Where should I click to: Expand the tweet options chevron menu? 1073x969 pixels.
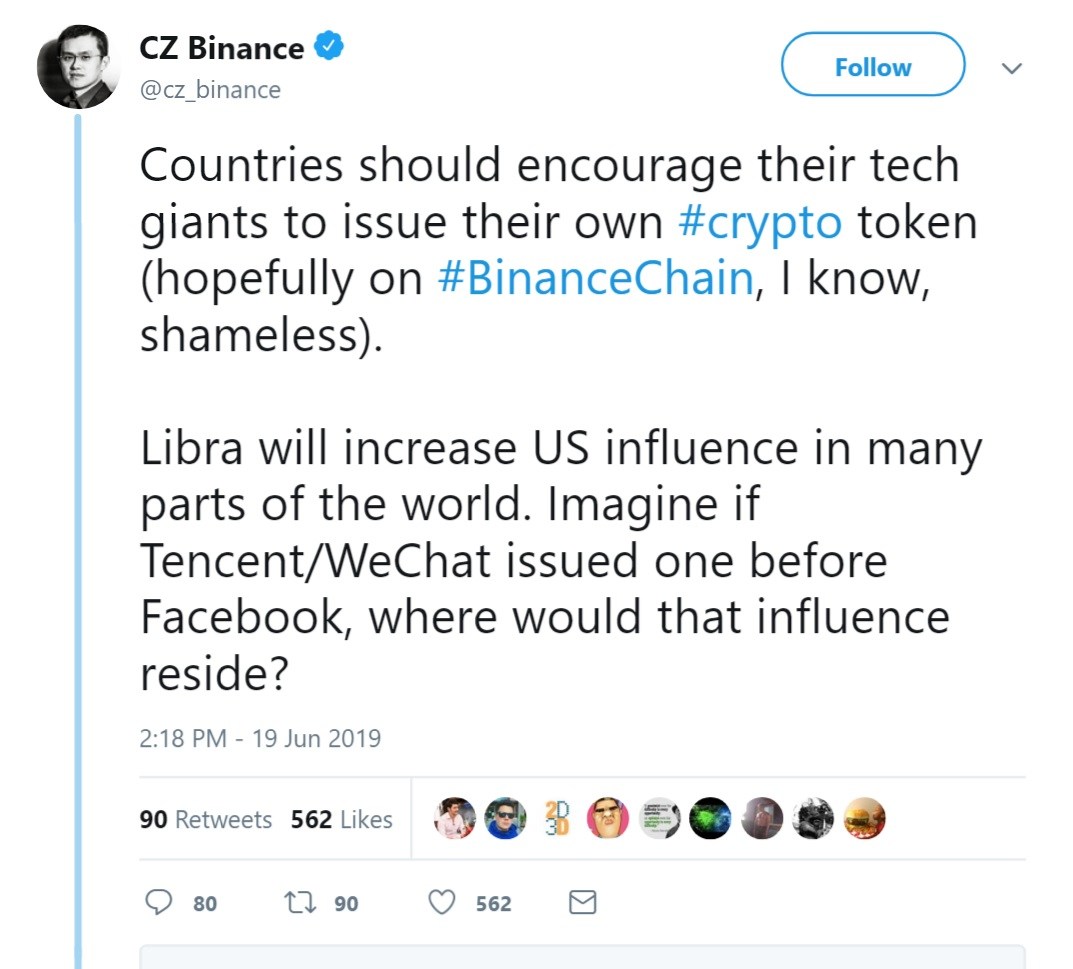pos(1012,68)
